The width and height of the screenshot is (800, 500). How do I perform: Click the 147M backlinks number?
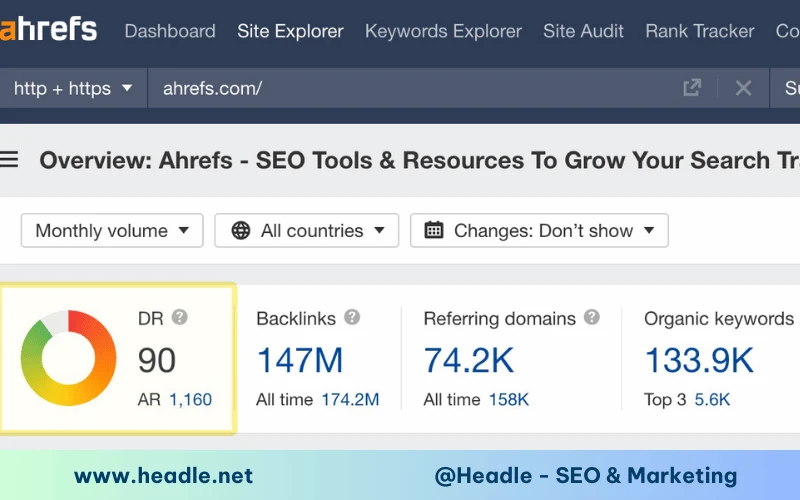[x=300, y=360]
